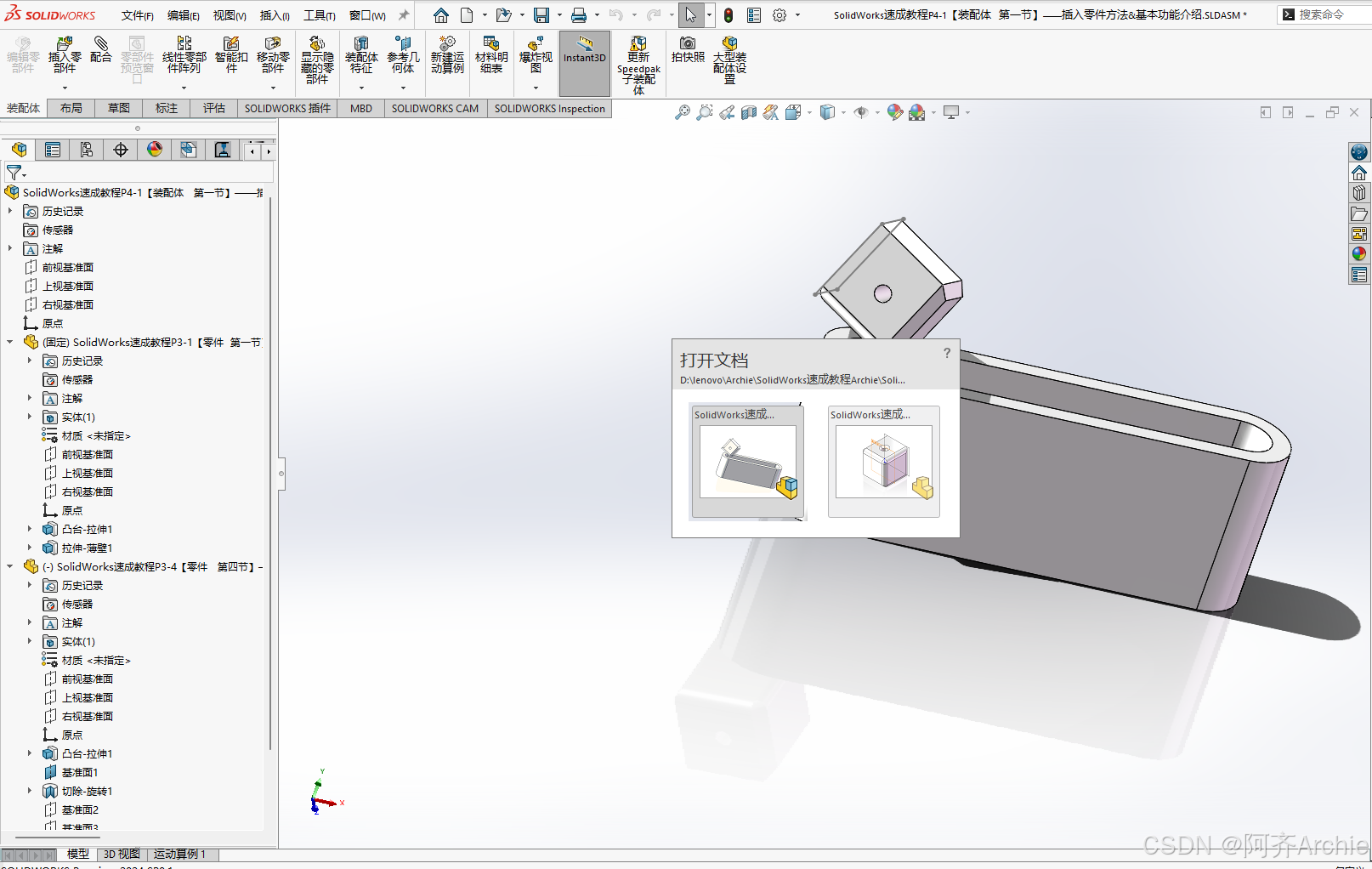Click 新建运动算例 new motion study
The width and height of the screenshot is (1372, 869).
(x=447, y=54)
